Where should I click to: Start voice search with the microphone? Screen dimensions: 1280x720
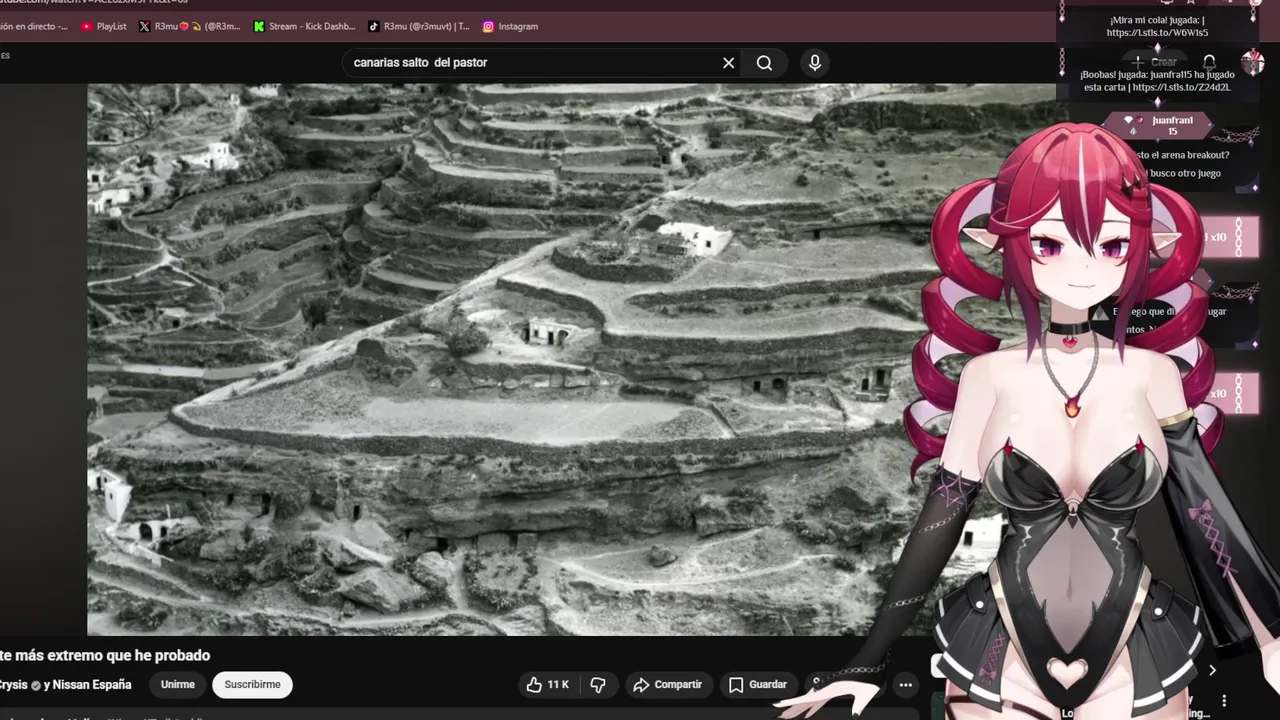[x=815, y=63]
